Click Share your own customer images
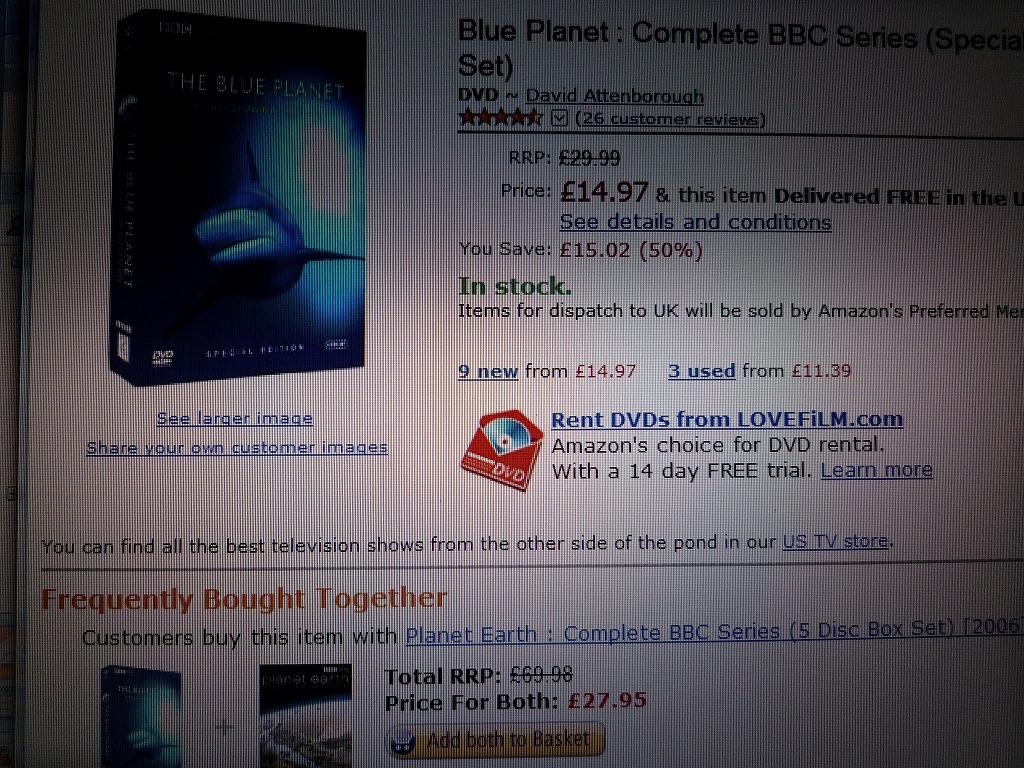 (x=237, y=447)
